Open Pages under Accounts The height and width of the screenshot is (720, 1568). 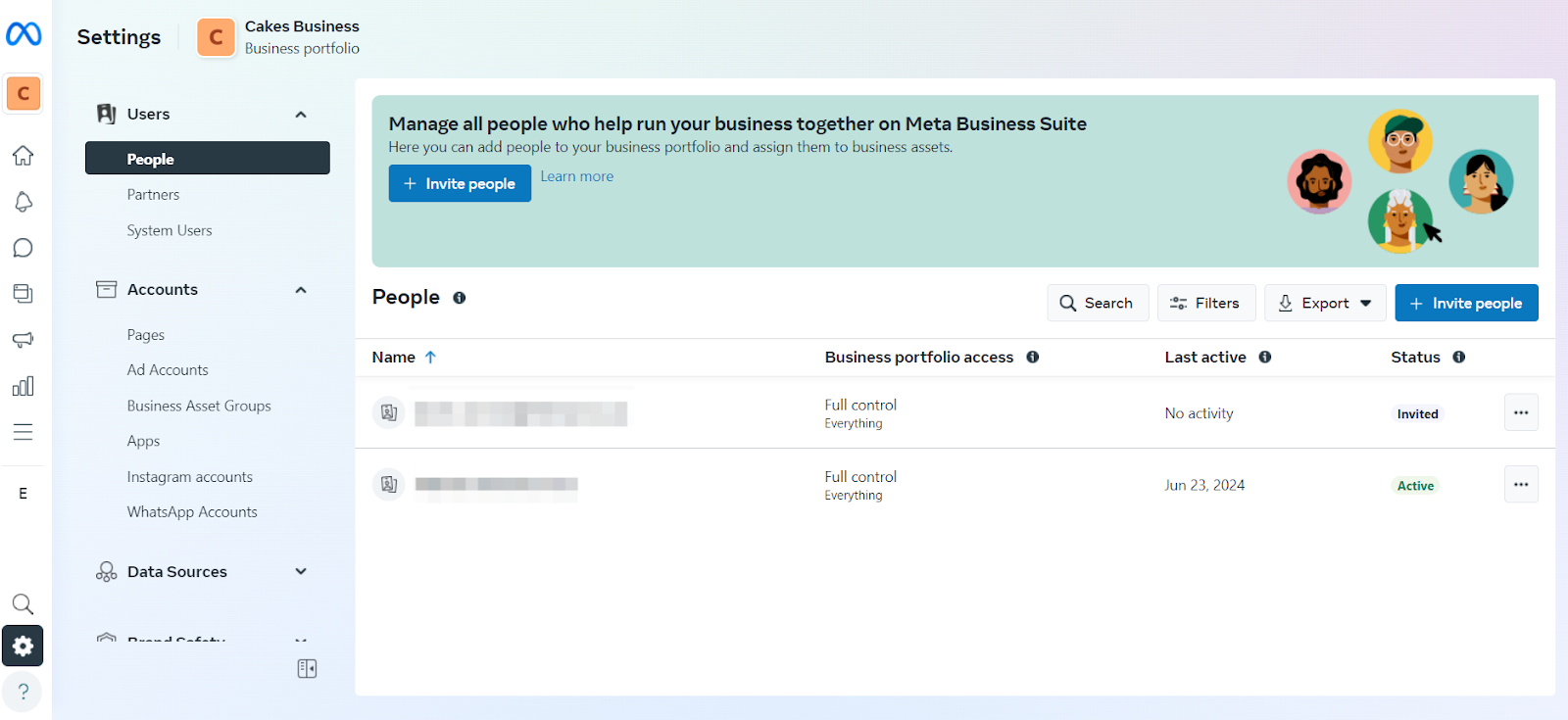point(146,335)
